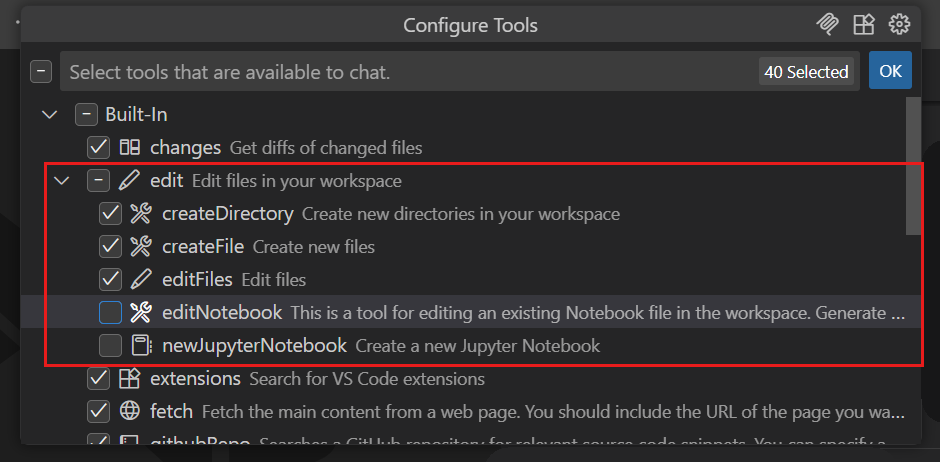Click the MCP server icon in title bar

click(x=827, y=25)
